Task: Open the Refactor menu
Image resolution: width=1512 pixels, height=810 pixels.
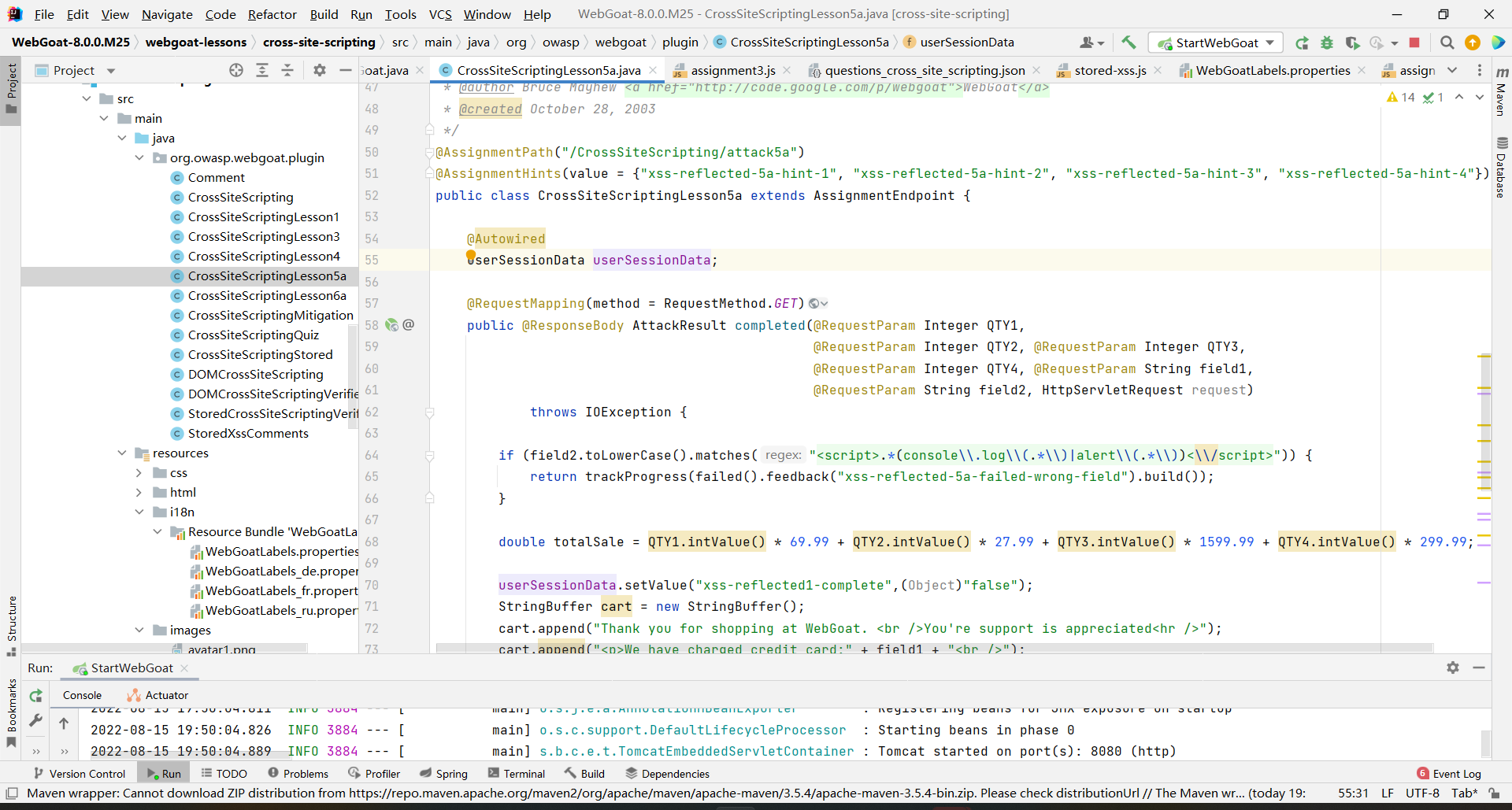Action: point(272,14)
